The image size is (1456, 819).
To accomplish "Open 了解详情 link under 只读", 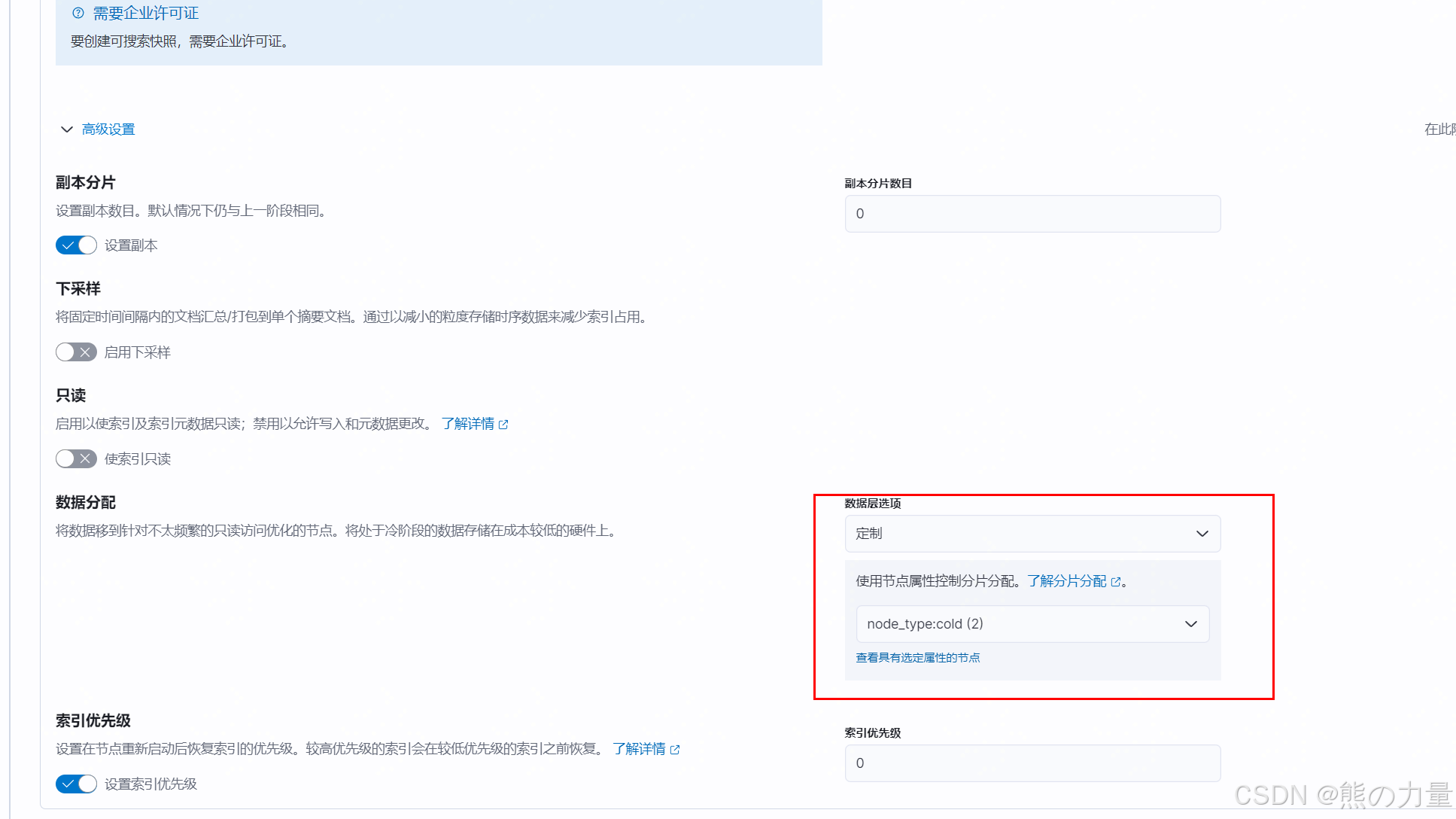I will click(x=467, y=424).
